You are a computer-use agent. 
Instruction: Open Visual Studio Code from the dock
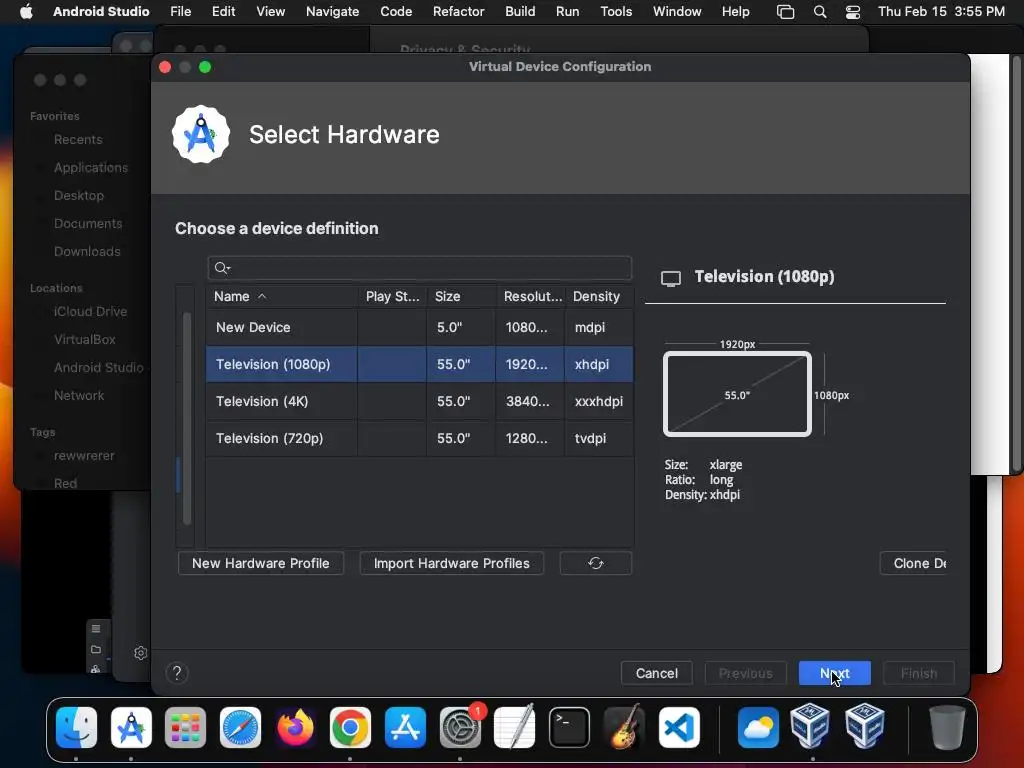point(679,727)
